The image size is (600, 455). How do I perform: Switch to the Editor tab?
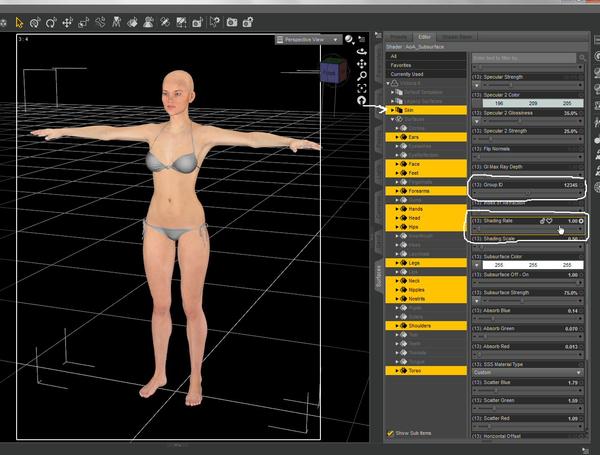point(424,37)
